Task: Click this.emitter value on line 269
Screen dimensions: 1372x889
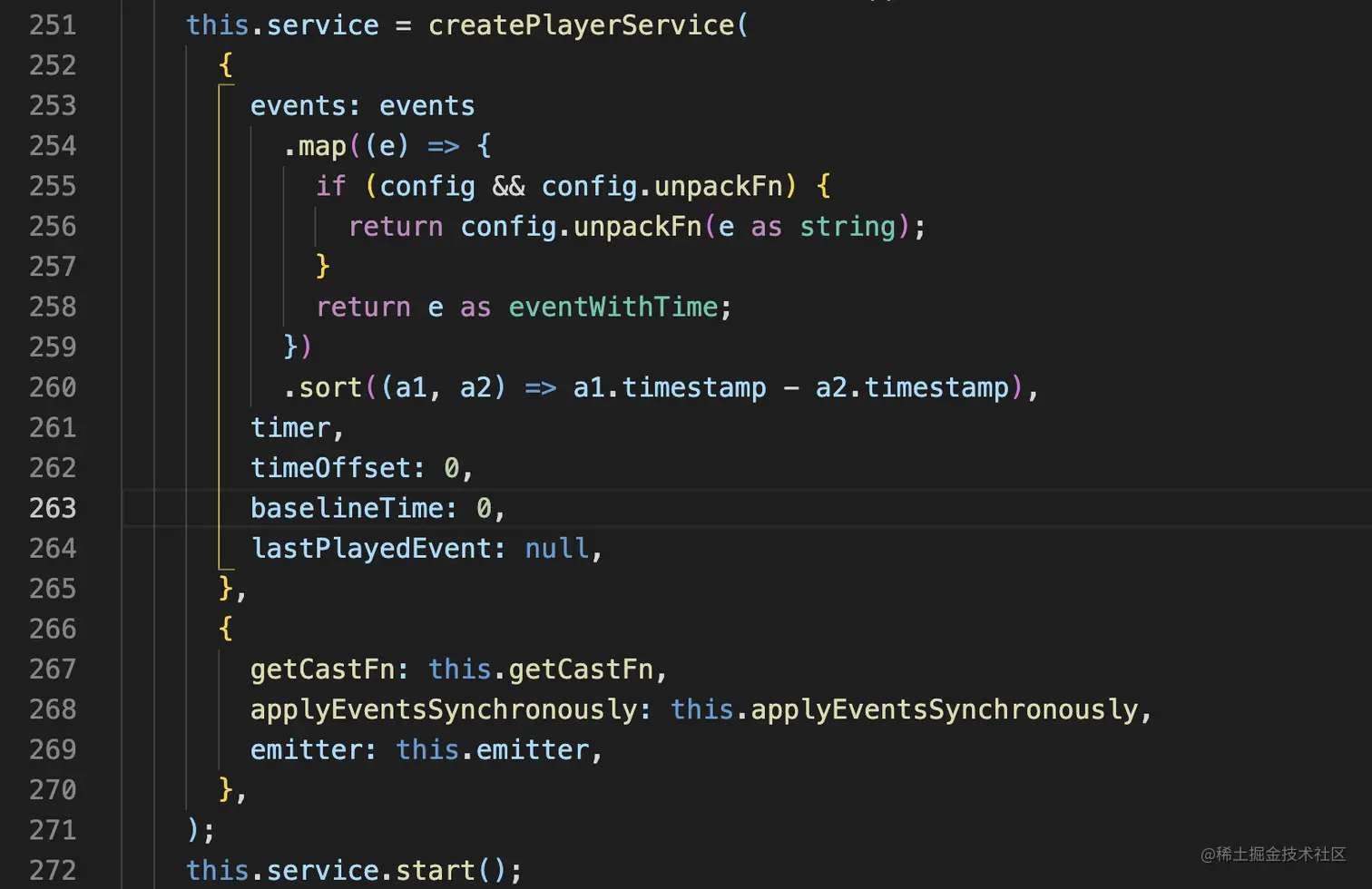Action: [x=493, y=749]
